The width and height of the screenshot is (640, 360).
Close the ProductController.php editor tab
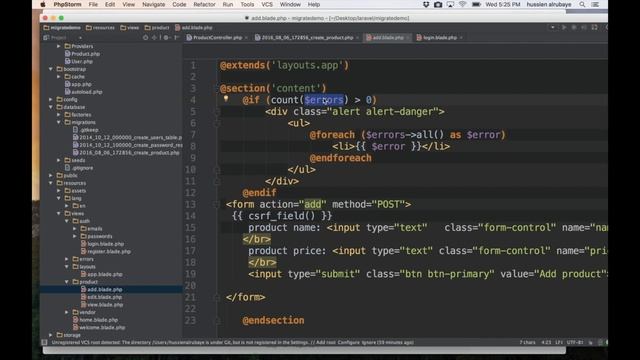point(246,38)
